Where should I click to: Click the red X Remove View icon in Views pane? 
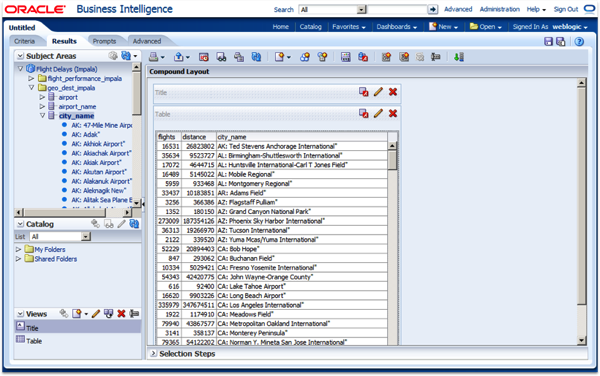[x=121, y=314]
